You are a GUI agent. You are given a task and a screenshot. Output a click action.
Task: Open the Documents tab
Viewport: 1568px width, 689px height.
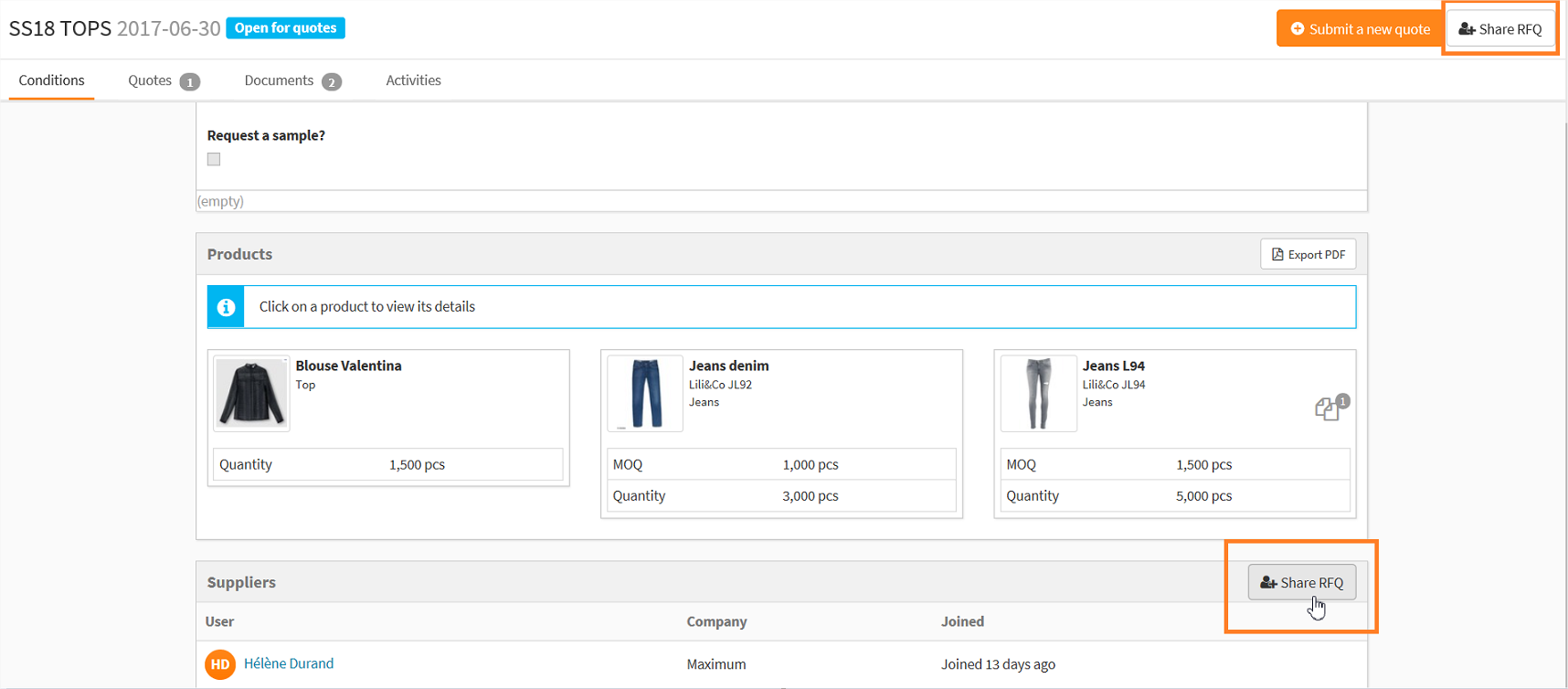(279, 80)
